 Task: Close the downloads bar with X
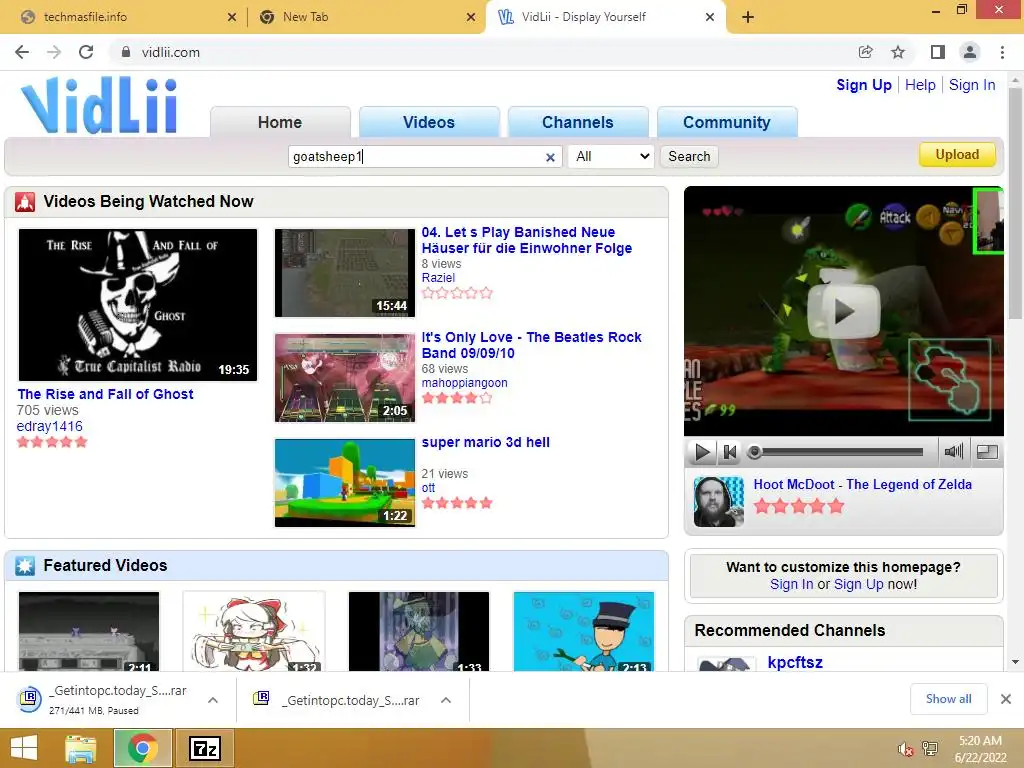tap(1006, 699)
